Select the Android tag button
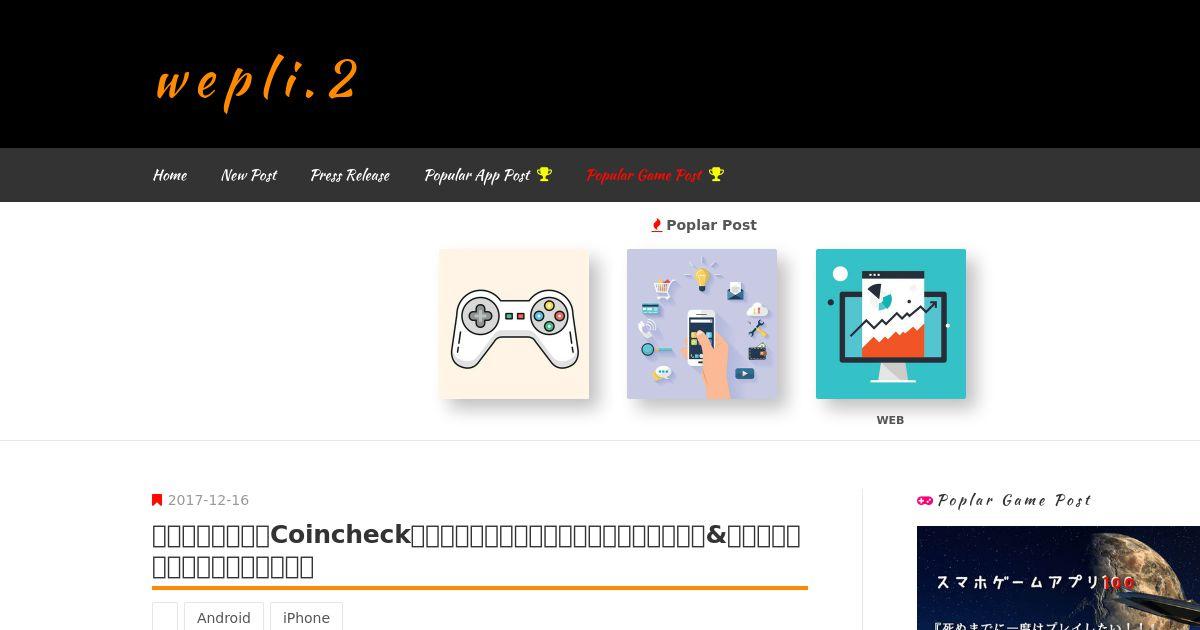 pyautogui.click(x=224, y=618)
